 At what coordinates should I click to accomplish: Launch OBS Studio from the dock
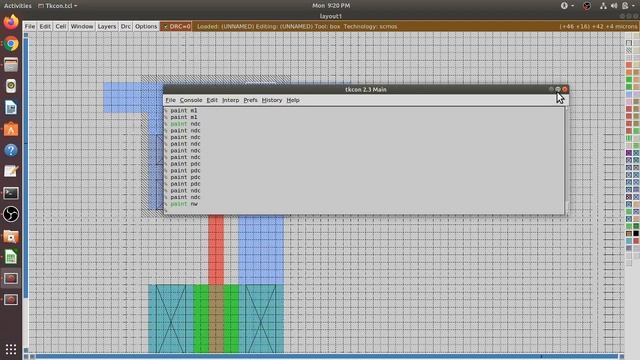[11, 214]
